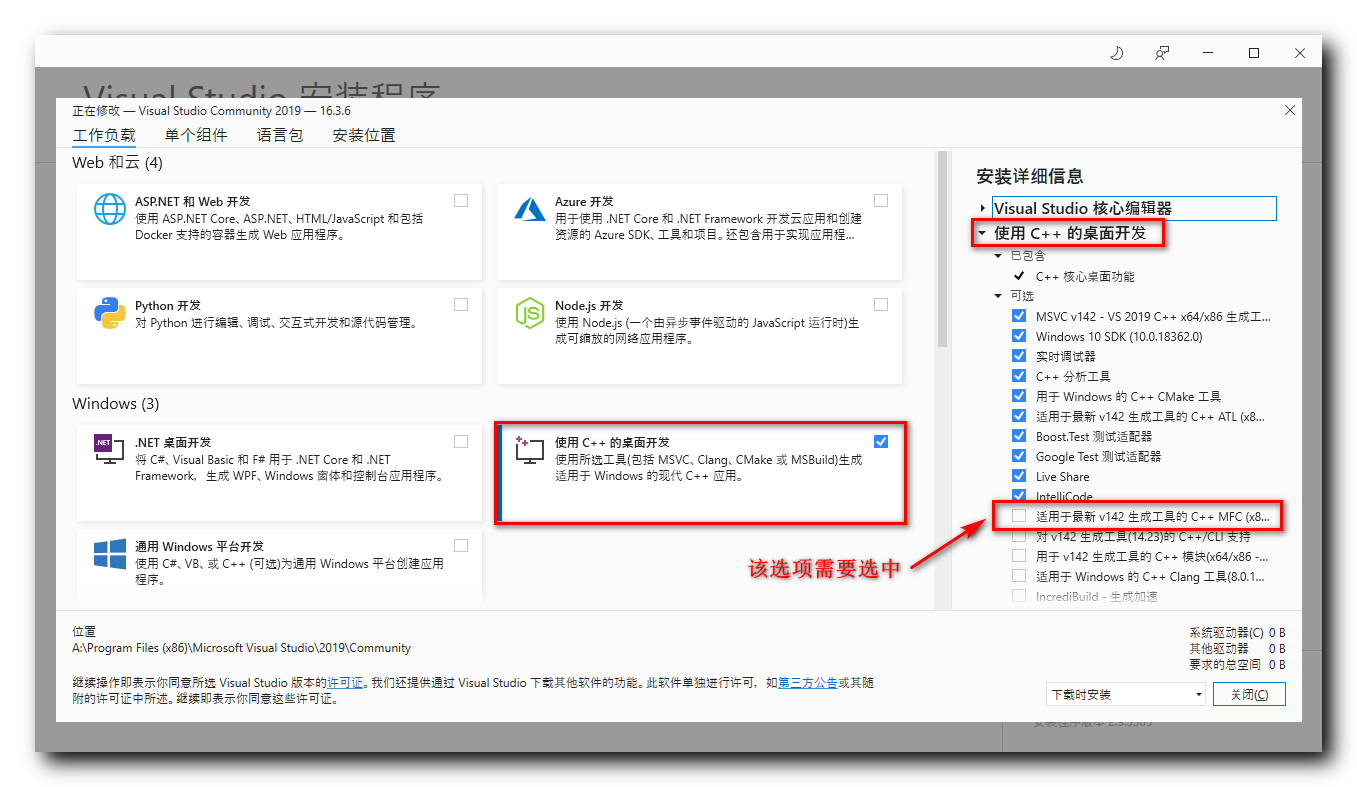Select the C++ 核心桌面功能 included item

tap(1085, 276)
